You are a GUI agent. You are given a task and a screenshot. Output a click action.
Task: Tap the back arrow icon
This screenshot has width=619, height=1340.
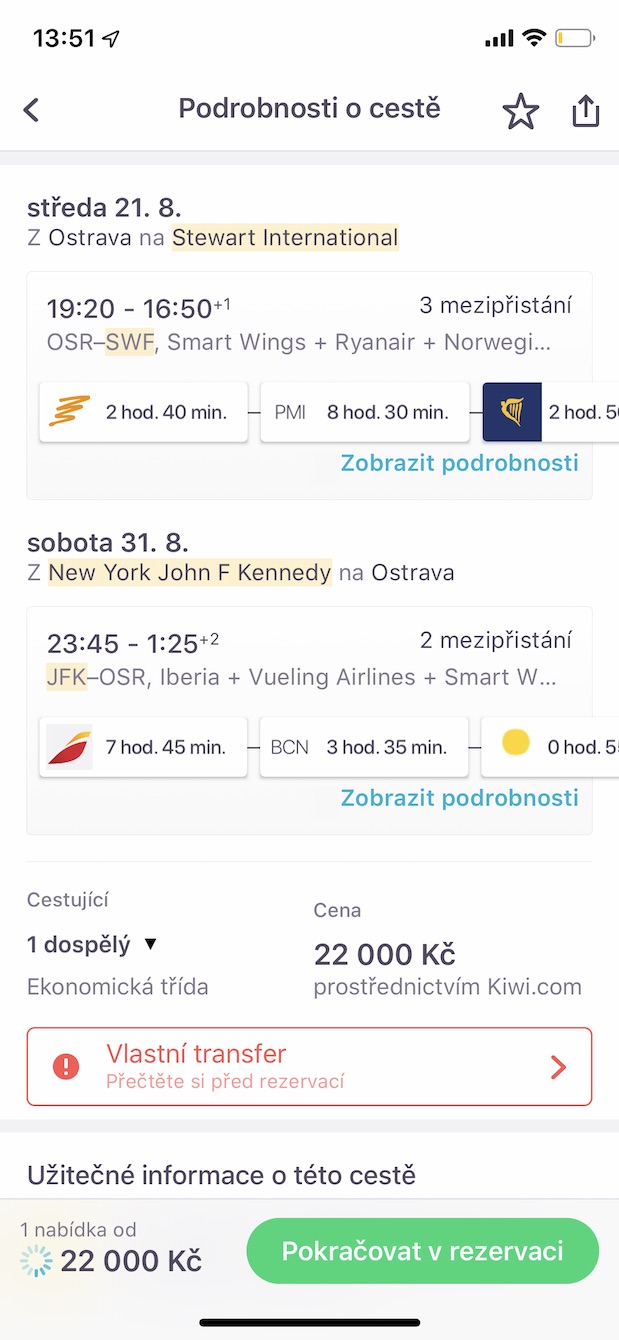click(32, 110)
